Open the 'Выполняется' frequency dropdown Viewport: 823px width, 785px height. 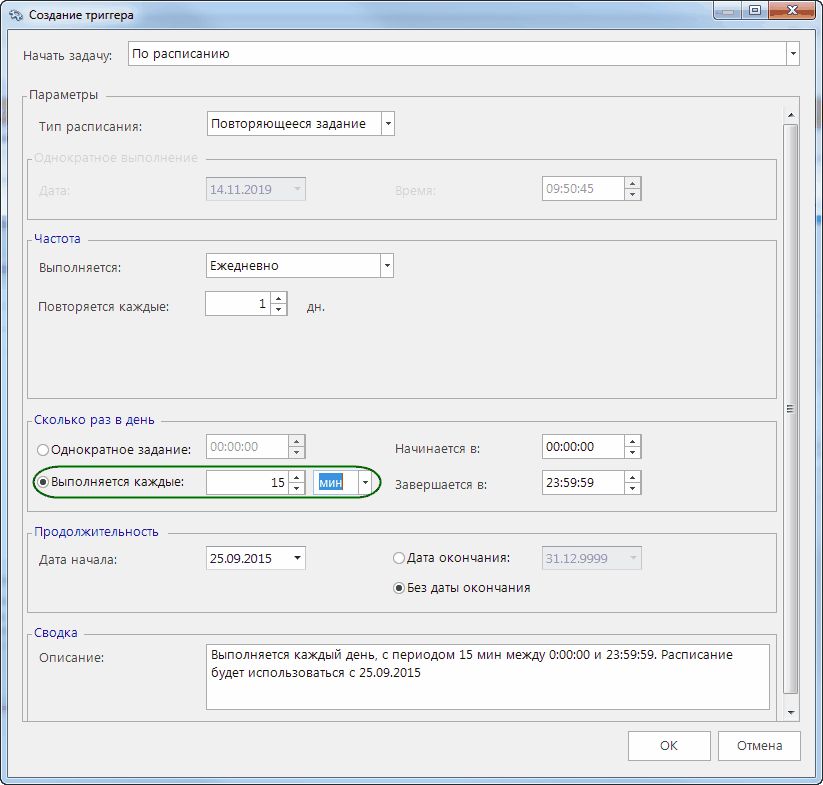[386, 266]
